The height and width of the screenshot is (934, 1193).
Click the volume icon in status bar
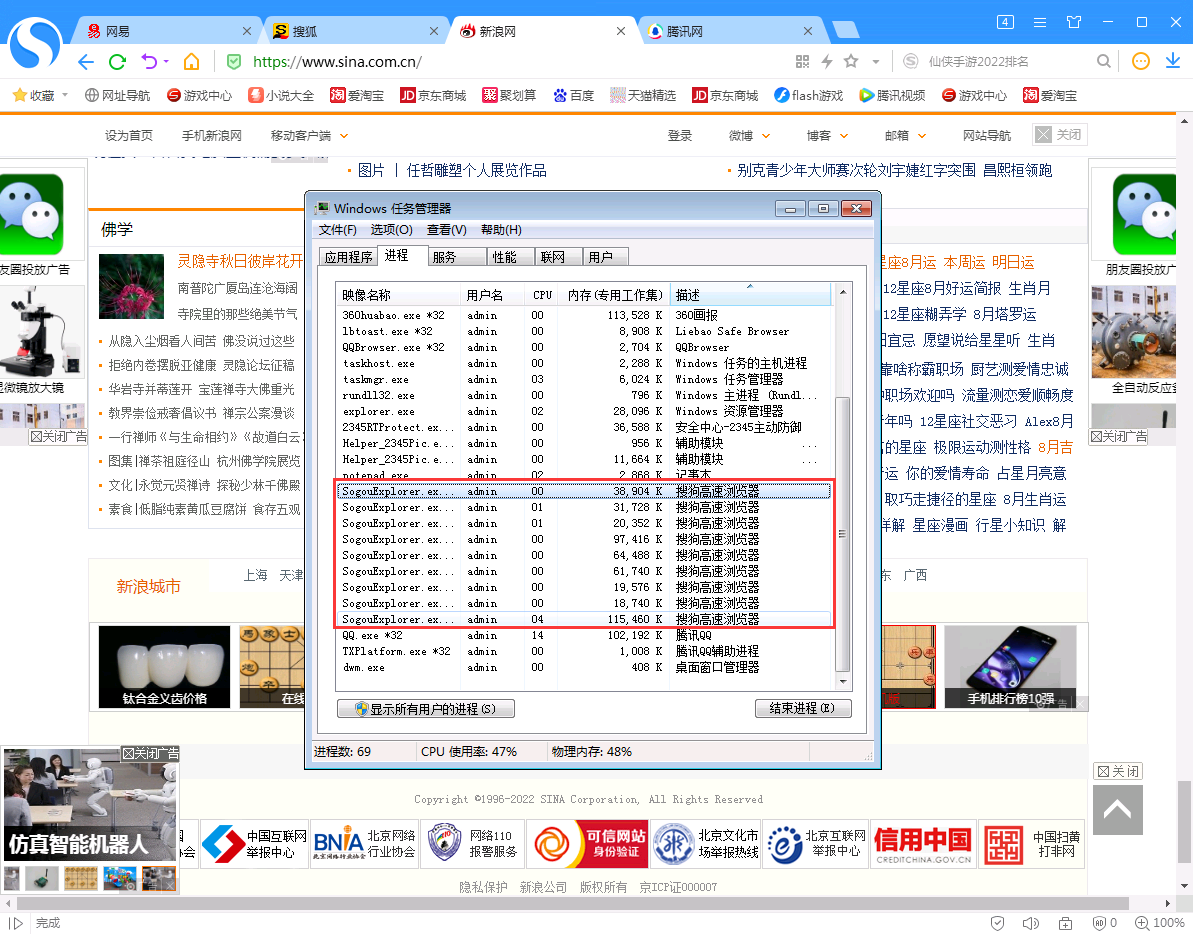tap(1031, 923)
